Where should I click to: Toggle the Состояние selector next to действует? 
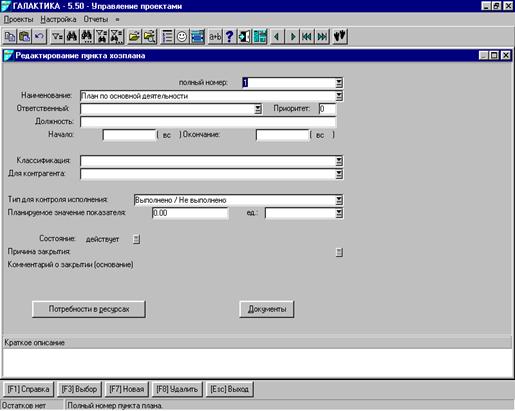(136, 239)
